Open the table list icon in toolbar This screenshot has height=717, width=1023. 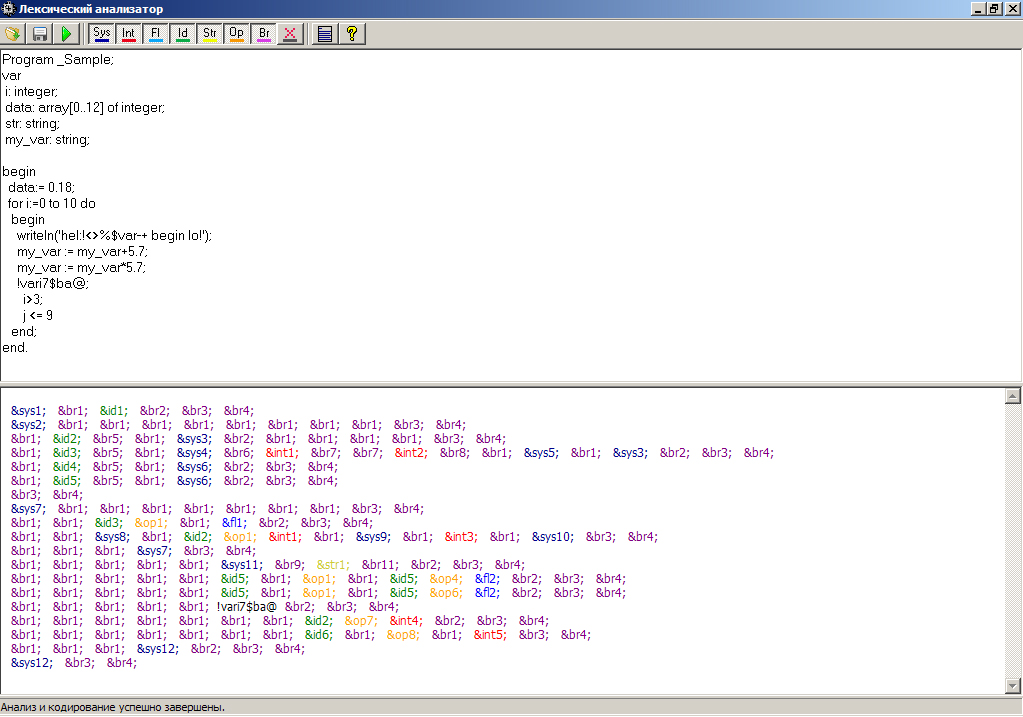pyautogui.click(x=324, y=34)
